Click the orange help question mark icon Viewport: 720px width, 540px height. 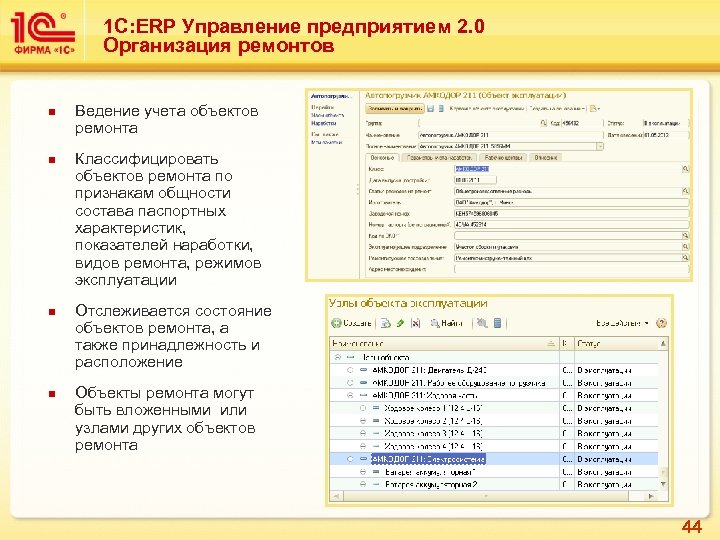click(x=661, y=323)
